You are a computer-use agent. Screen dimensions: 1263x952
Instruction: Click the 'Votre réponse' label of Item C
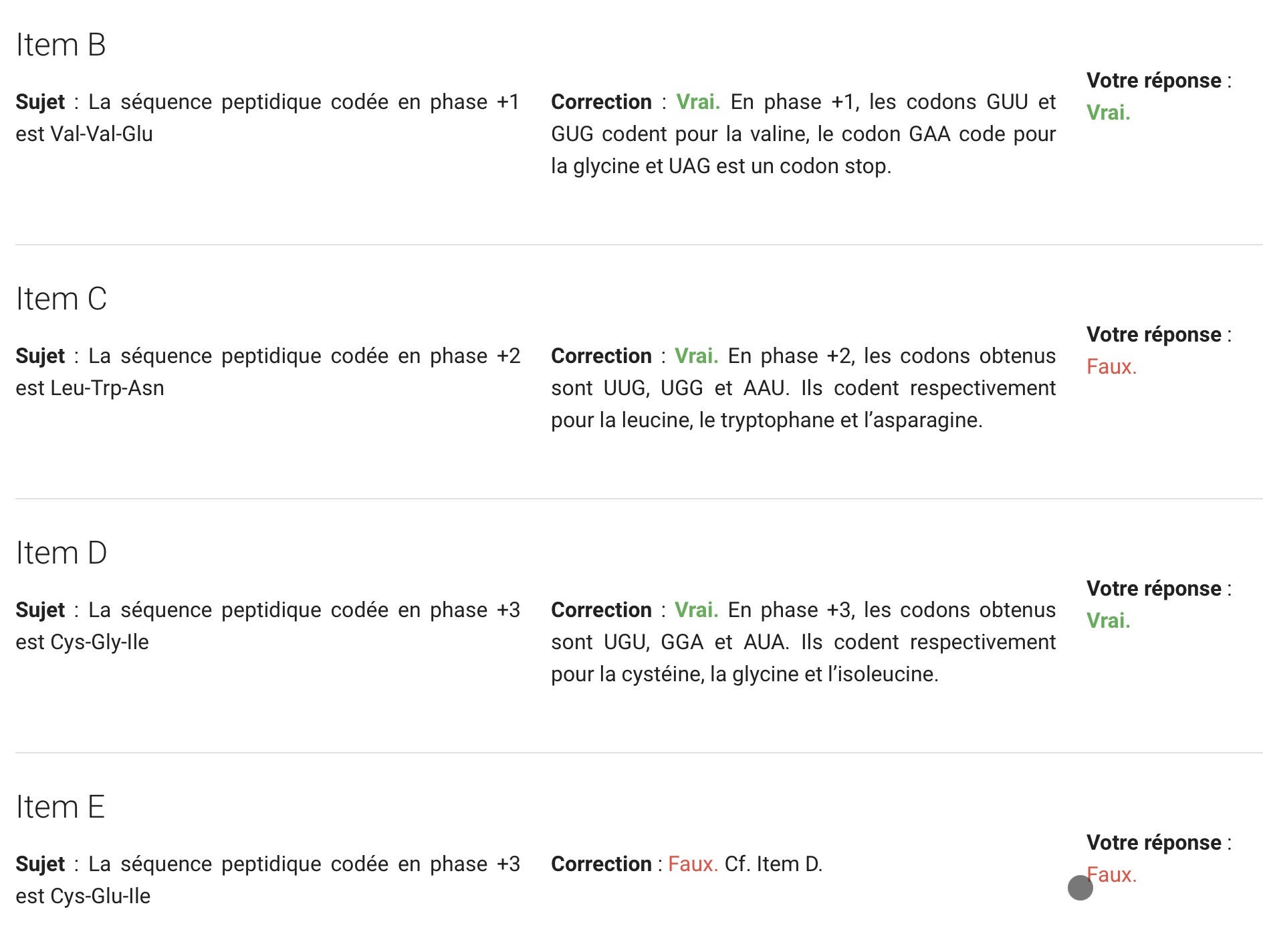[1153, 334]
